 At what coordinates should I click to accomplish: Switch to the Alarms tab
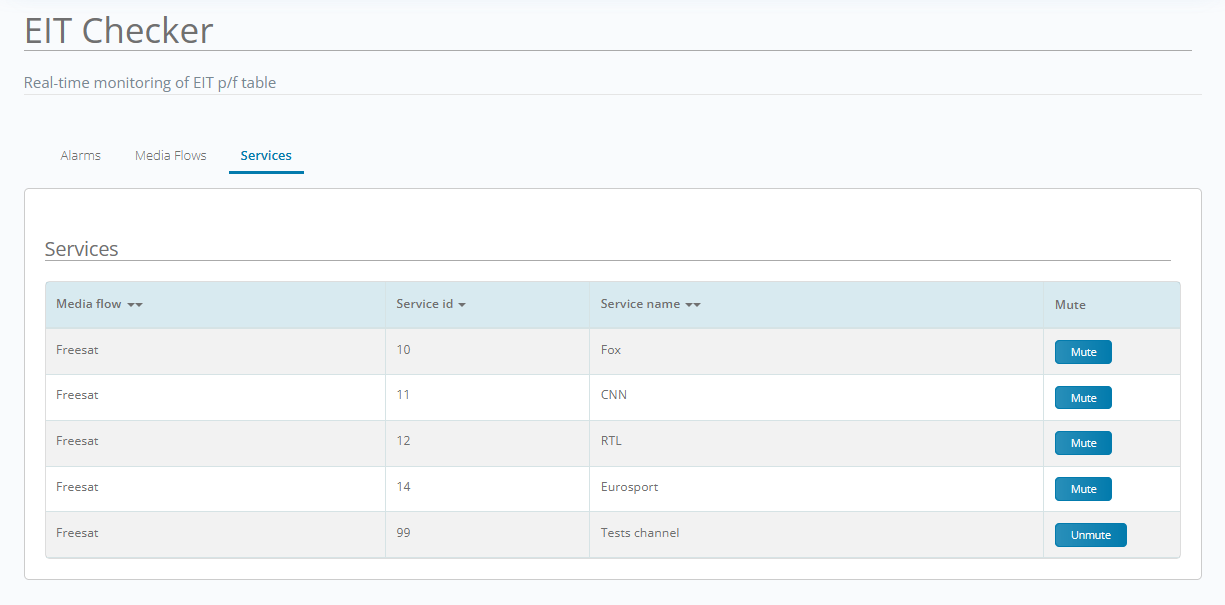pos(80,156)
